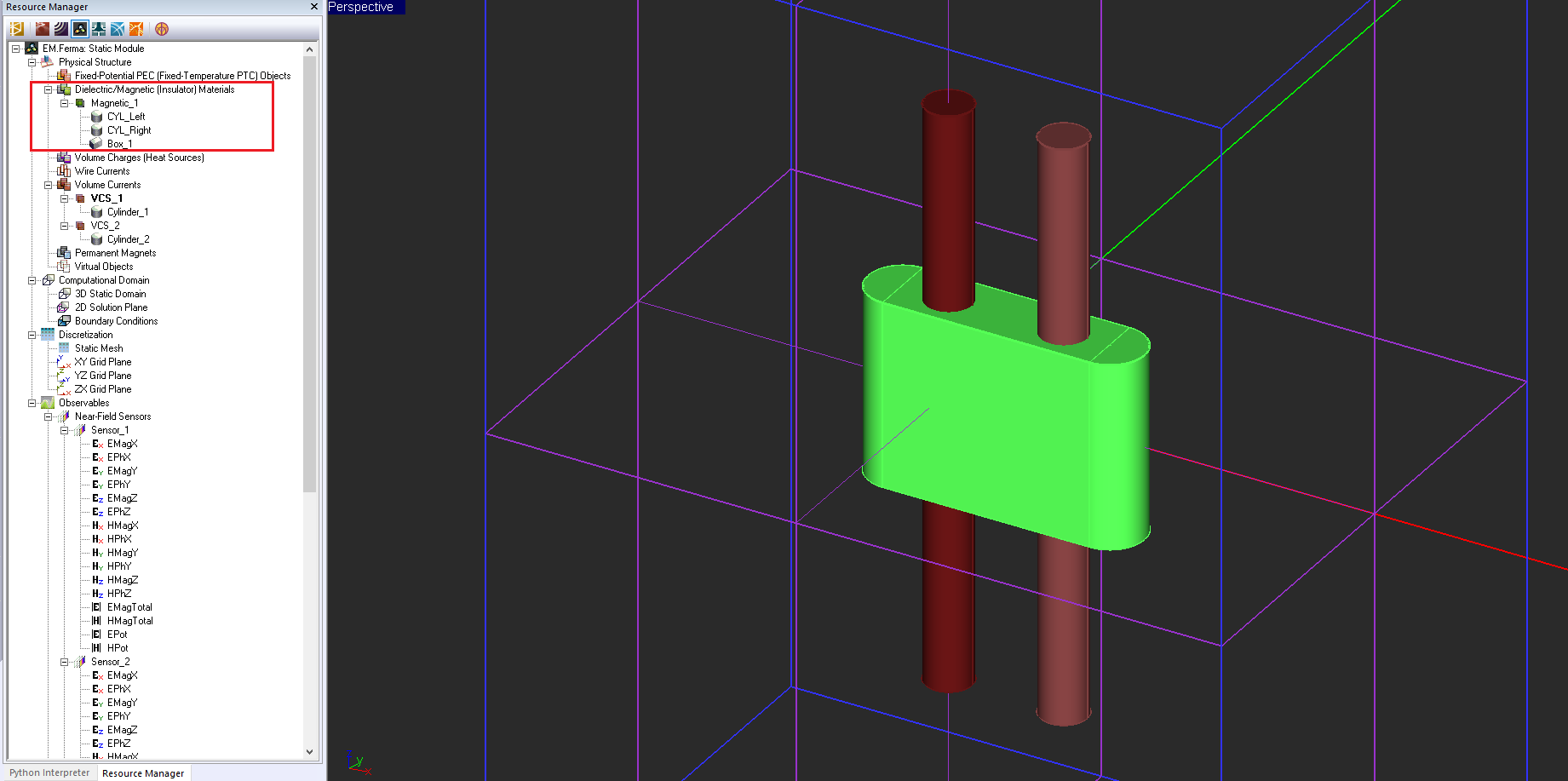Click the blue module toolbar icon
1568x781 pixels.
coord(118,29)
